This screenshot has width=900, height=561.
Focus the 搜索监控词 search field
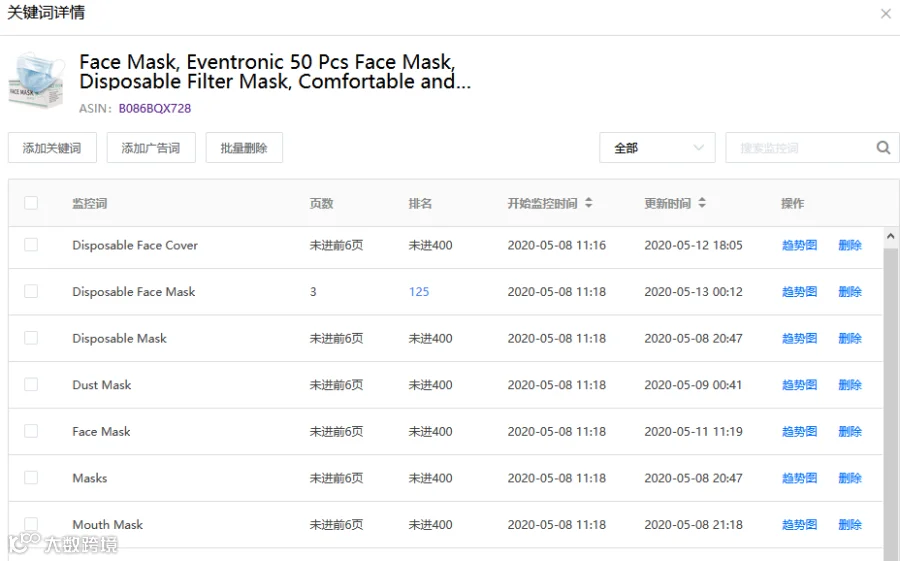(801, 148)
